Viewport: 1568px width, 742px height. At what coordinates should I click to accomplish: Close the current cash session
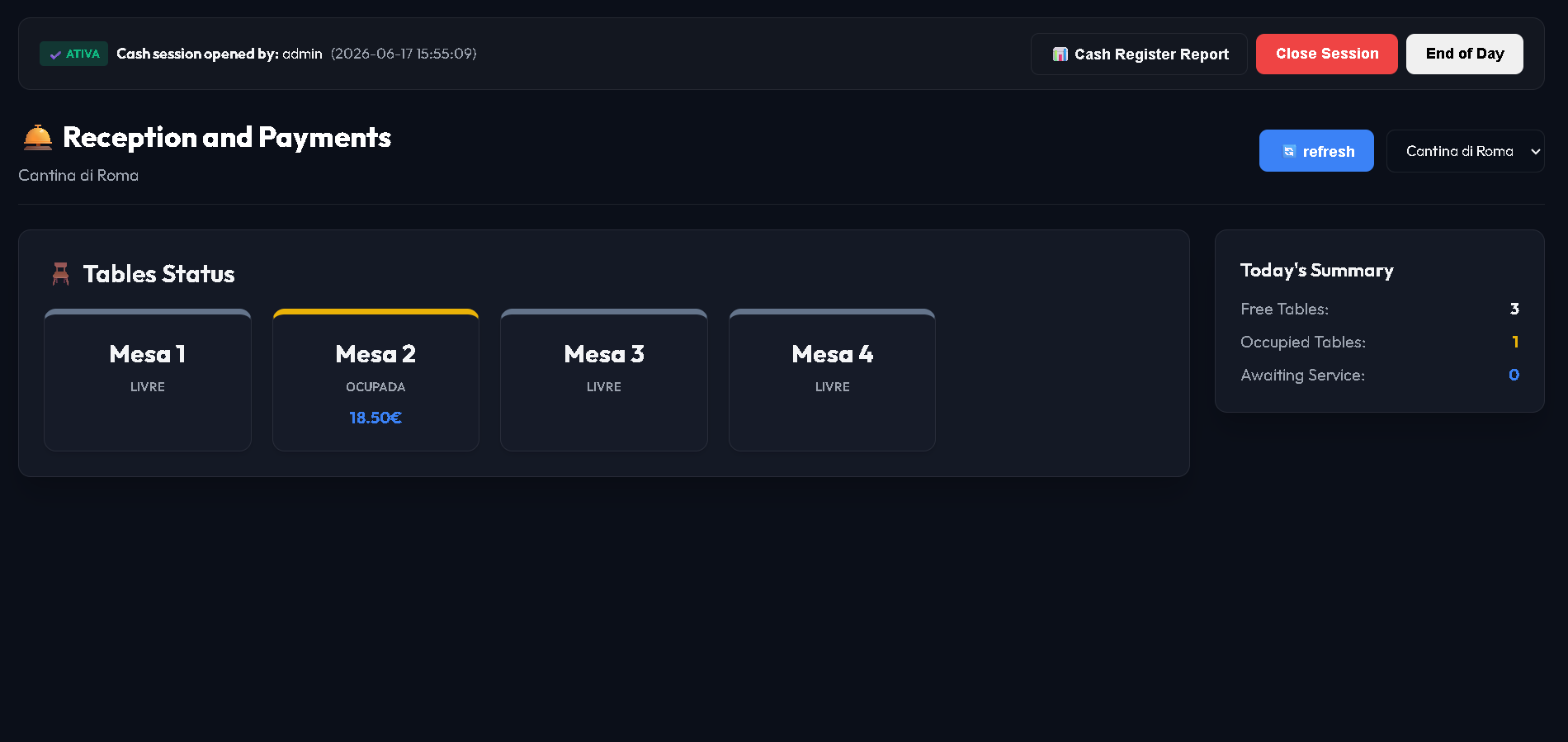(x=1326, y=54)
